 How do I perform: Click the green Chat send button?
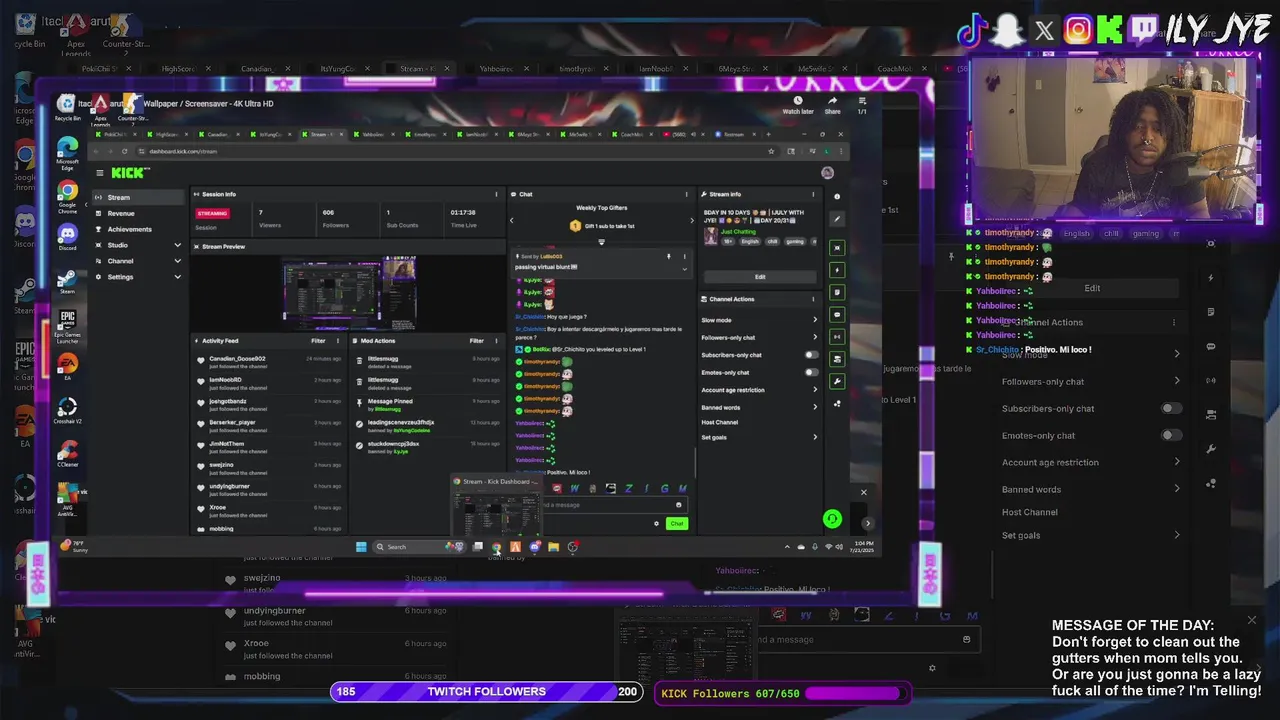(677, 523)
